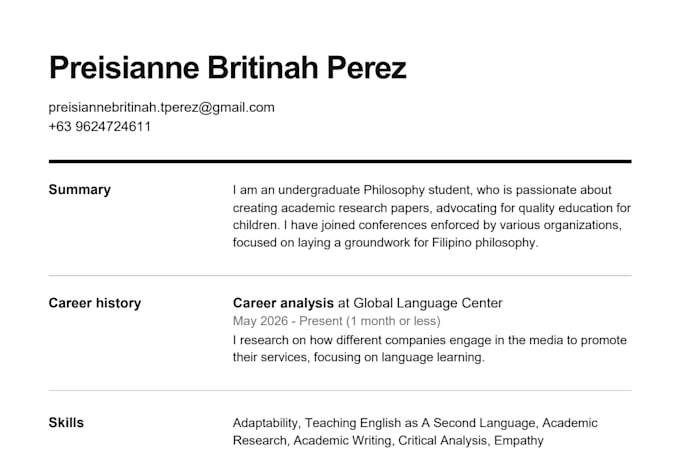Image resolution: width=680 pixels, height=459 pixels.
Task: Click the Gmail email address
Action: pos(161,108)
